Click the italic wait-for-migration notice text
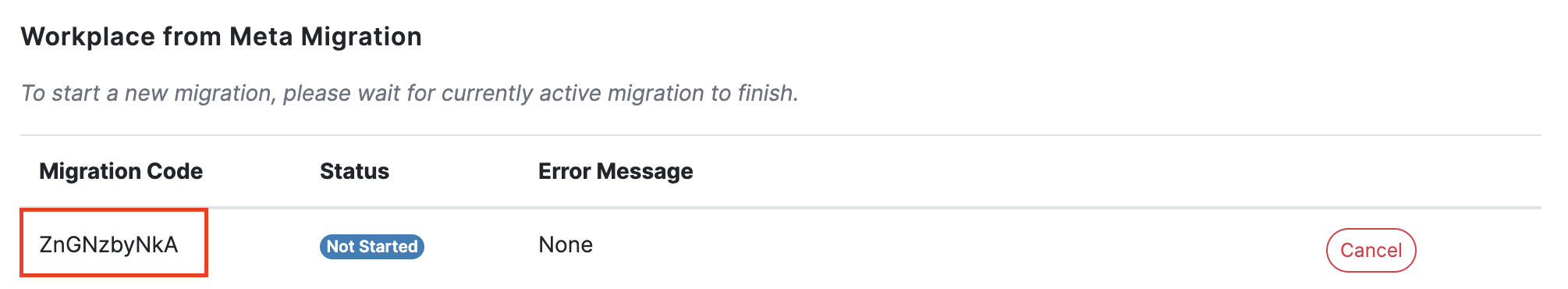 pos(410,93)
